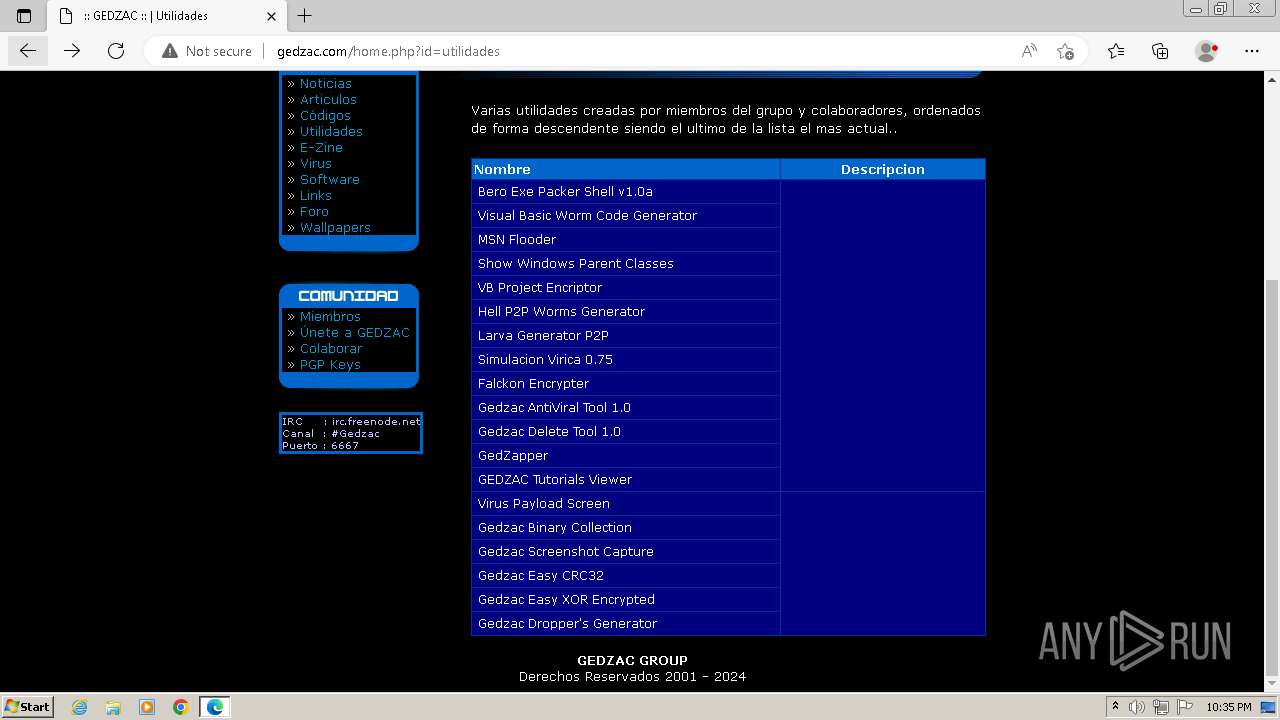This screenshot has height=720, width=1280.
Task: Open browser Collections
Action: (x=1160, y=51)
